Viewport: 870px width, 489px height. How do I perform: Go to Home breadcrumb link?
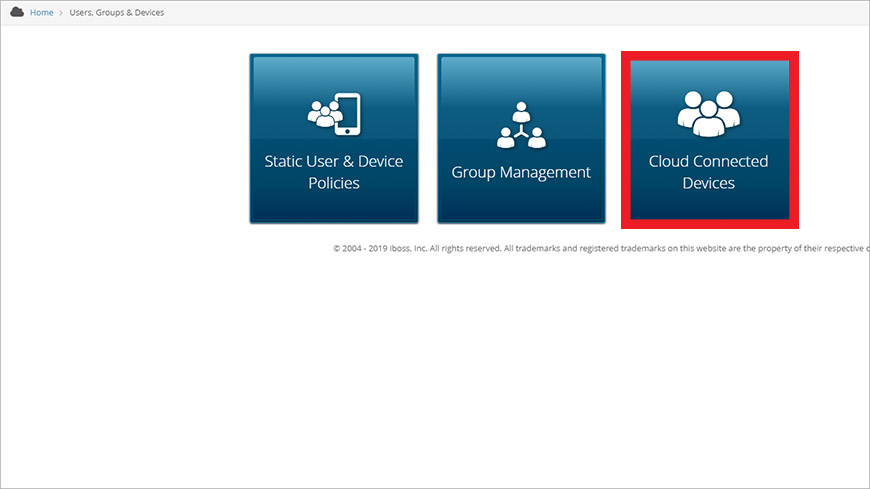point(42,12)
